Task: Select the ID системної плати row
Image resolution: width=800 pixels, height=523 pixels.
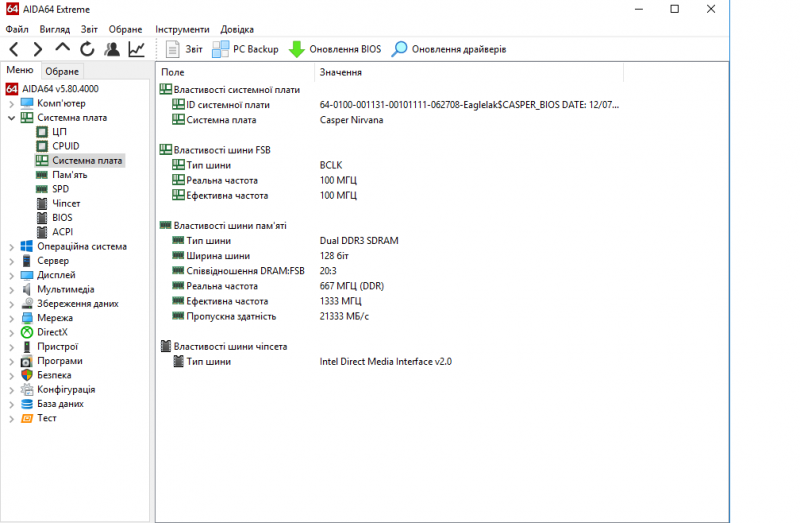Action: (227, 105)
